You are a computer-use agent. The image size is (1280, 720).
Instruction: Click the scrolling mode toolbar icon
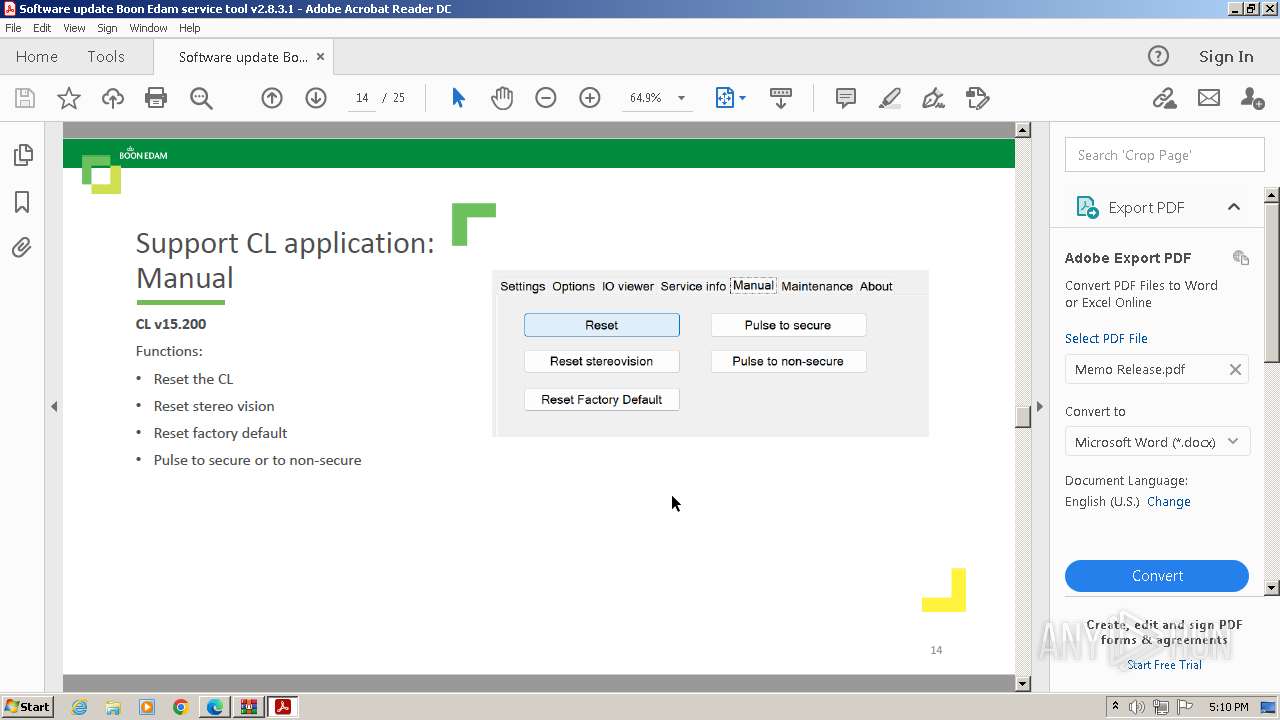[x=781, y=98]
